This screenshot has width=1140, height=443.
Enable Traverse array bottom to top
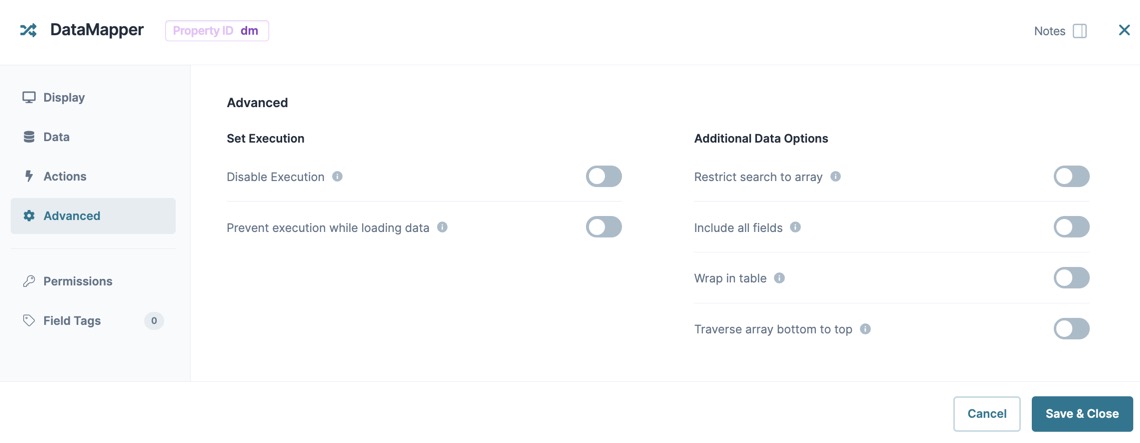[x=1072, y=329]
